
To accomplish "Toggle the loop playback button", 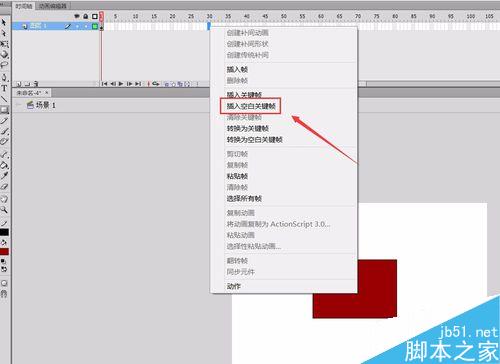I will [x=156, y=84].
